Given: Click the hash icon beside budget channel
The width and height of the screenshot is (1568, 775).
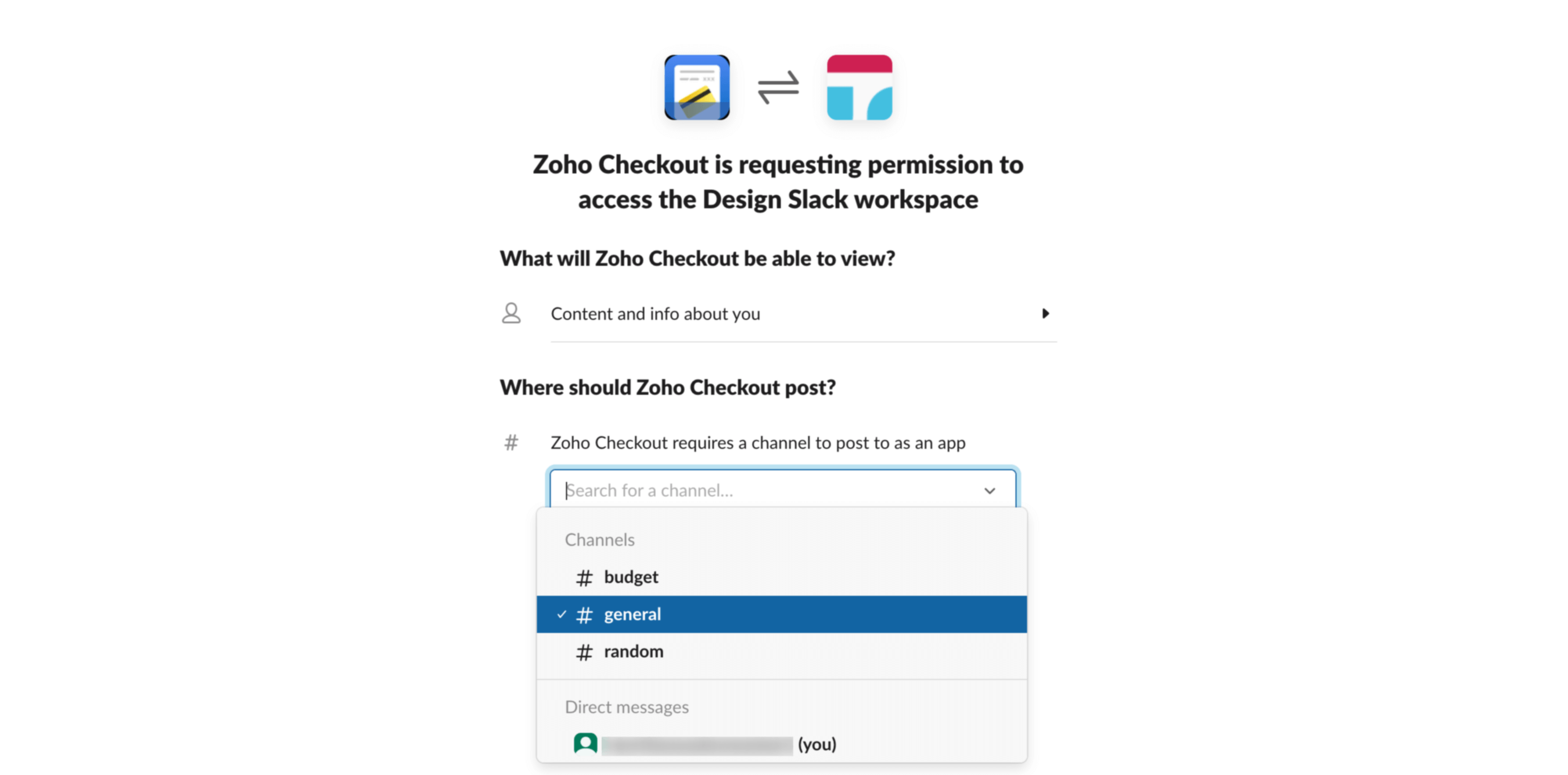Looking at the screenshot, I should (x=585, y=576).
